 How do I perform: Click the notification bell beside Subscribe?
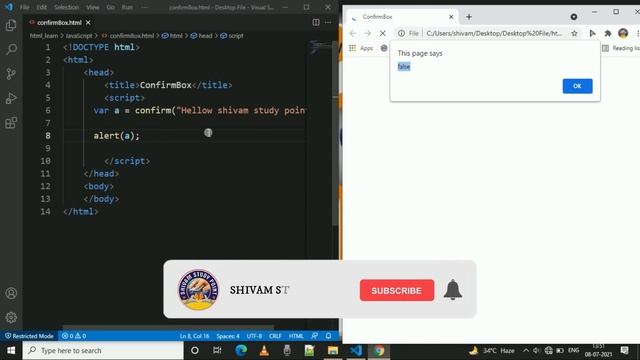[453, 290]
